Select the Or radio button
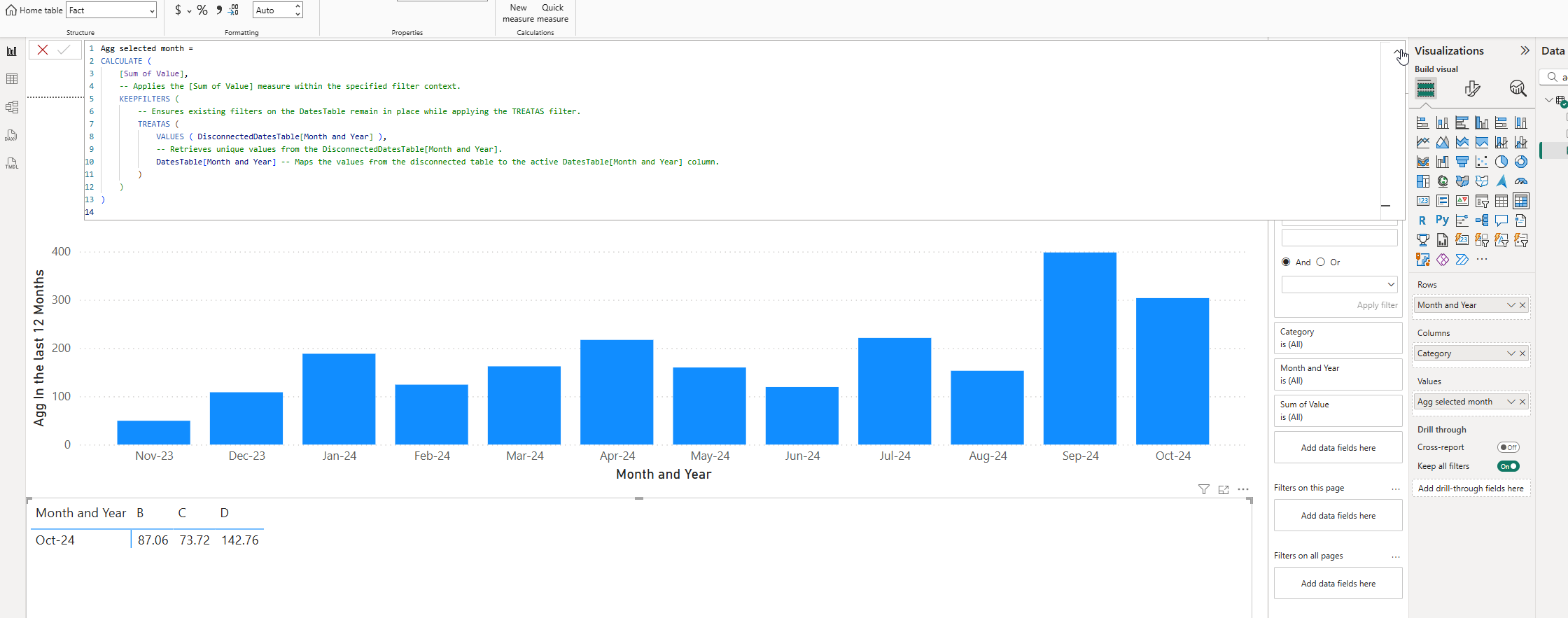Viewport: 1568px width, 618px height. pos(1321,262)
